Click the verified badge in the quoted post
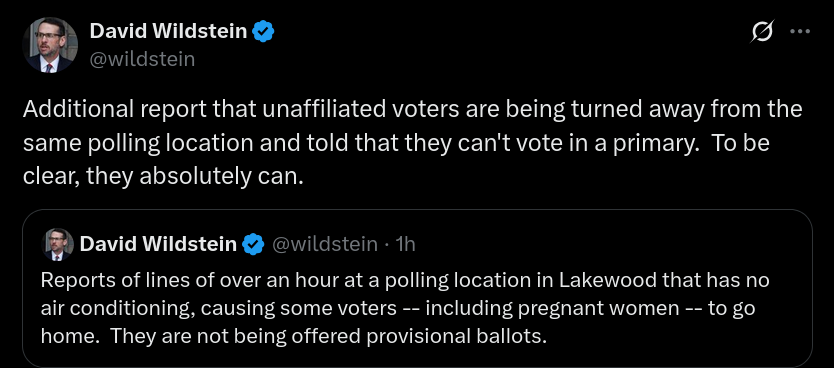The width and height of the screenshot is (834, 368). click(x=253, y=244)
